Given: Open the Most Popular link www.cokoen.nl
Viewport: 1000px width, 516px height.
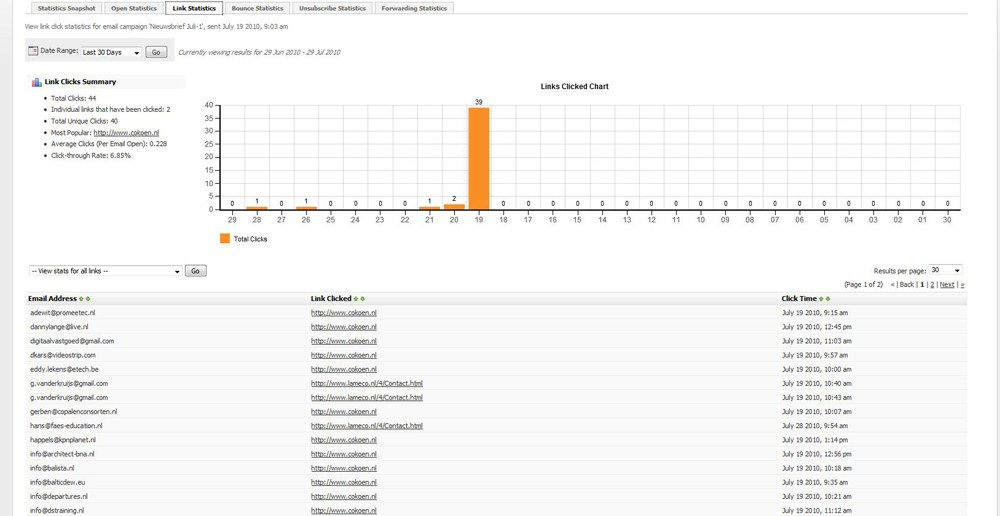Looking at the screenshot, I should pos(126,132).
